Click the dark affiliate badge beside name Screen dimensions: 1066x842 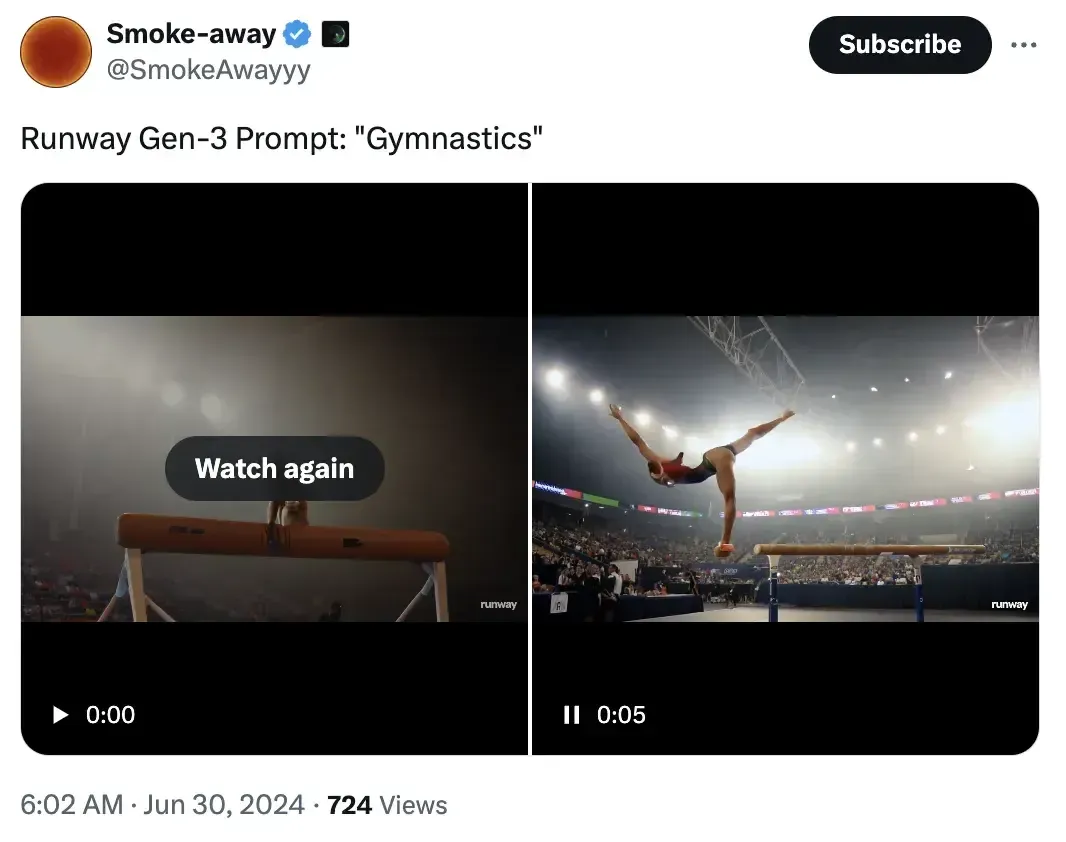click(335, 34)
